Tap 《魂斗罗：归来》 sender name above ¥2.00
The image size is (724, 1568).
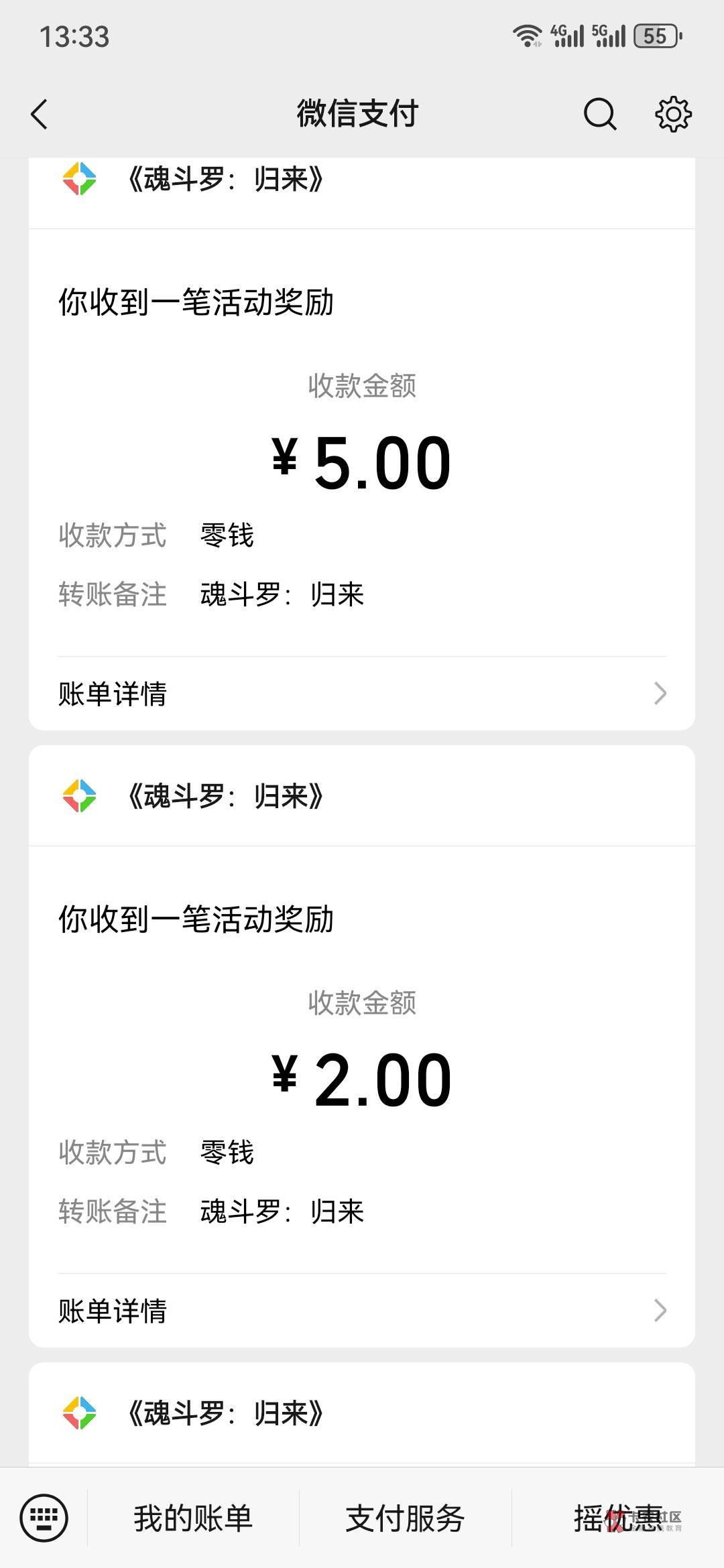point(225,796)
